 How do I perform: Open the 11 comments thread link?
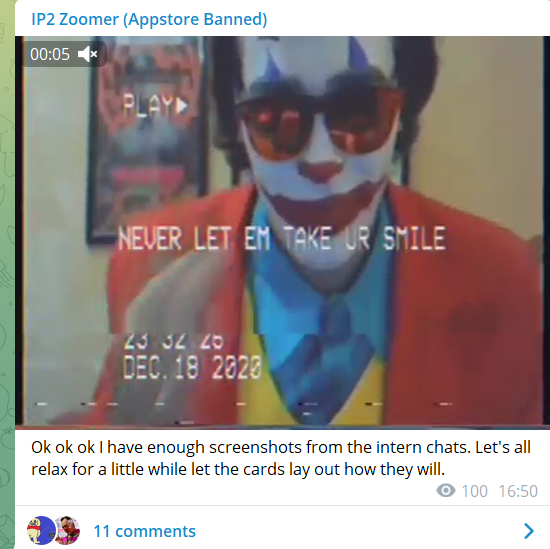[x=145, y=531]
